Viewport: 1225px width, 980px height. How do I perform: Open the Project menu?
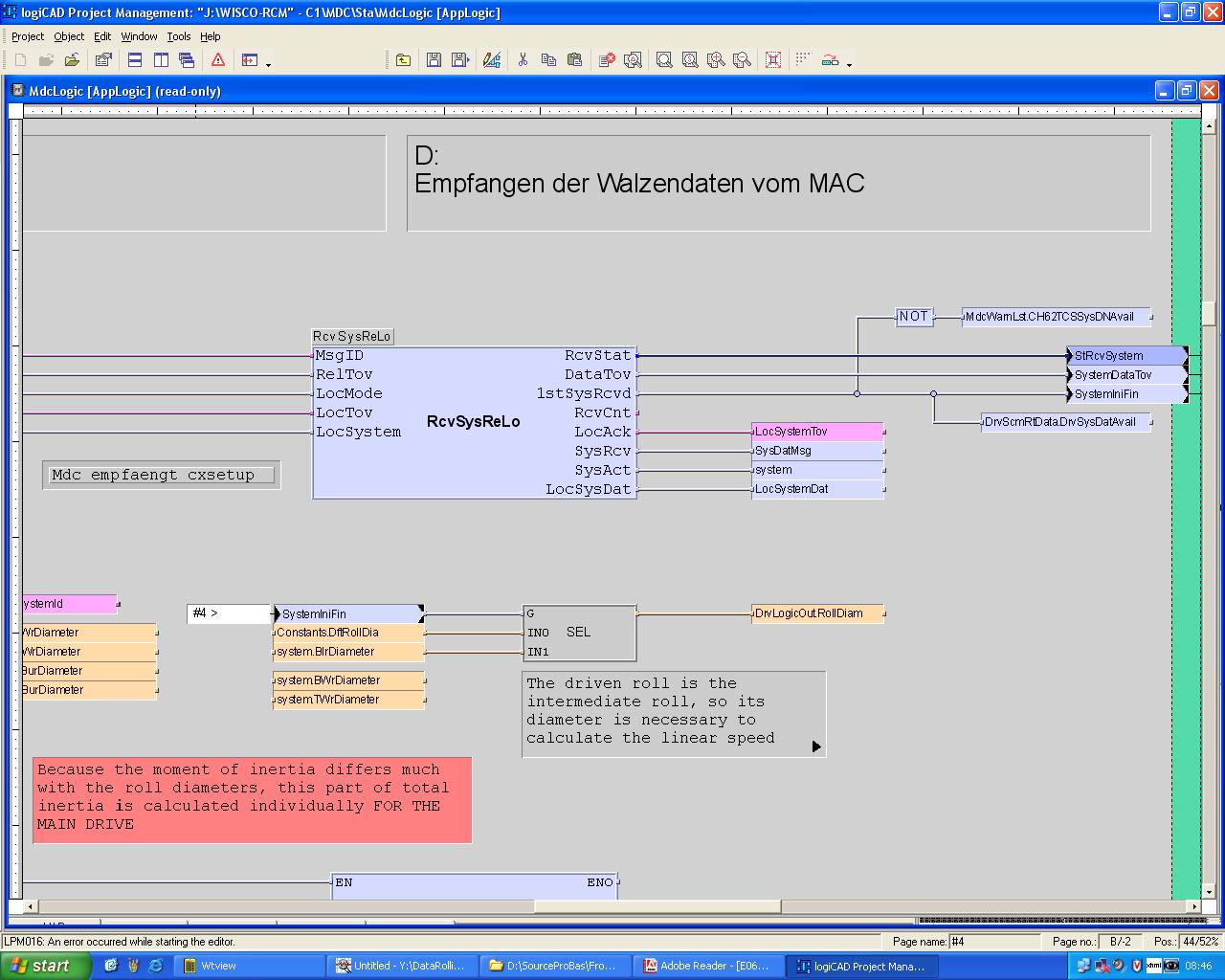[27, 36]
